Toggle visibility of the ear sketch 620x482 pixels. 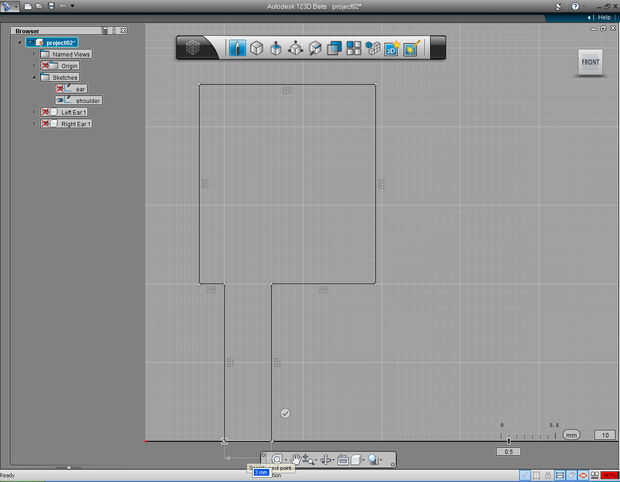[60, 89]
